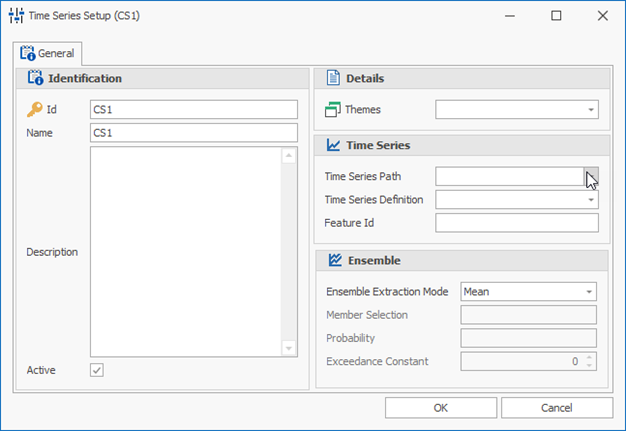Click the Themes stacked-windows icon
This screenshot has height=431, width=626.
(x=333, y=109)
